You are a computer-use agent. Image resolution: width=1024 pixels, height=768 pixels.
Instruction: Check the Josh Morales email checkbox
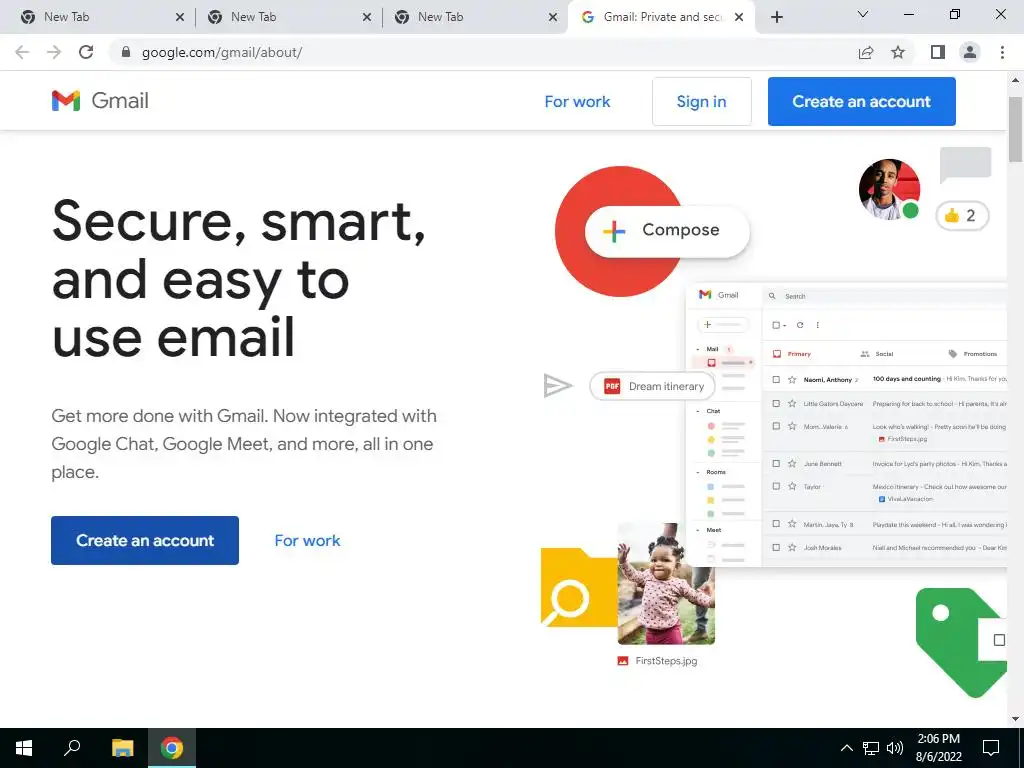tap(776, 547)
